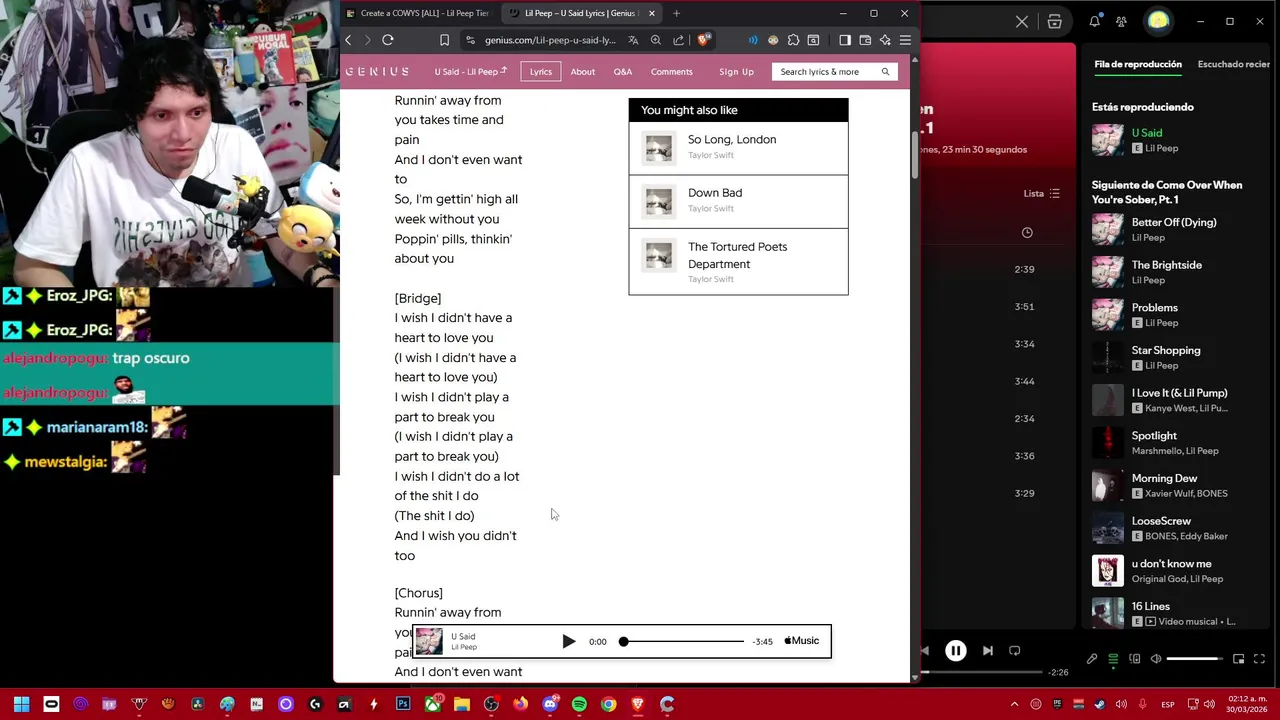Toggle the Spotify queue button
The image size is (1280, 720).
tap(1113, 659)
